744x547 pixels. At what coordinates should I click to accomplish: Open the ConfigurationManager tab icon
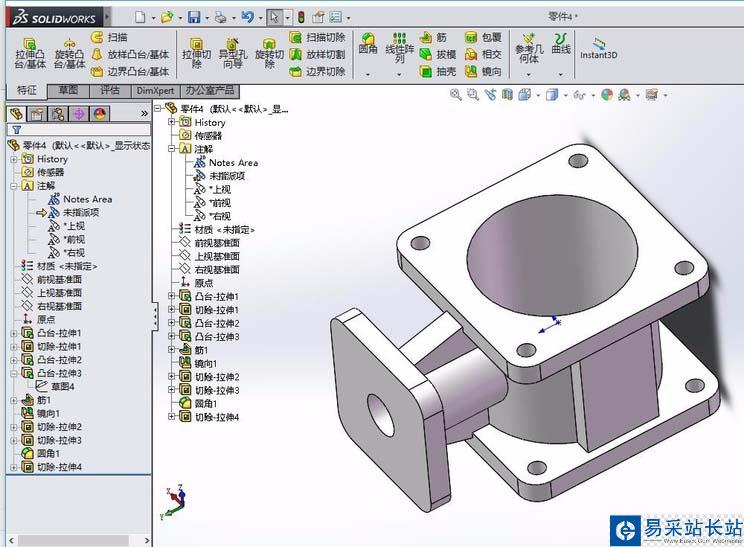[58, 114]
